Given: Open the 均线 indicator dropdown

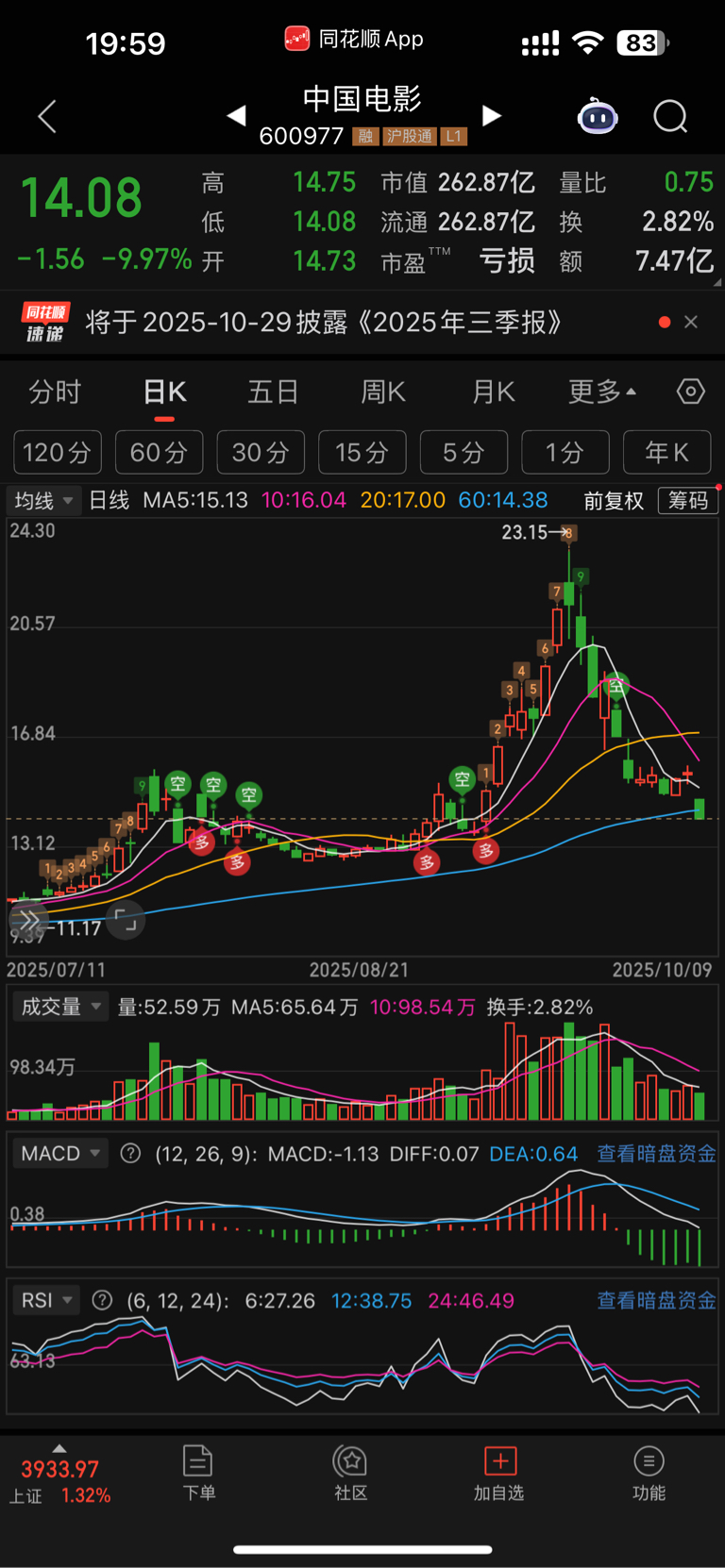Looking at the screenshot, I should pyautogui.click(x=43, y=500).
